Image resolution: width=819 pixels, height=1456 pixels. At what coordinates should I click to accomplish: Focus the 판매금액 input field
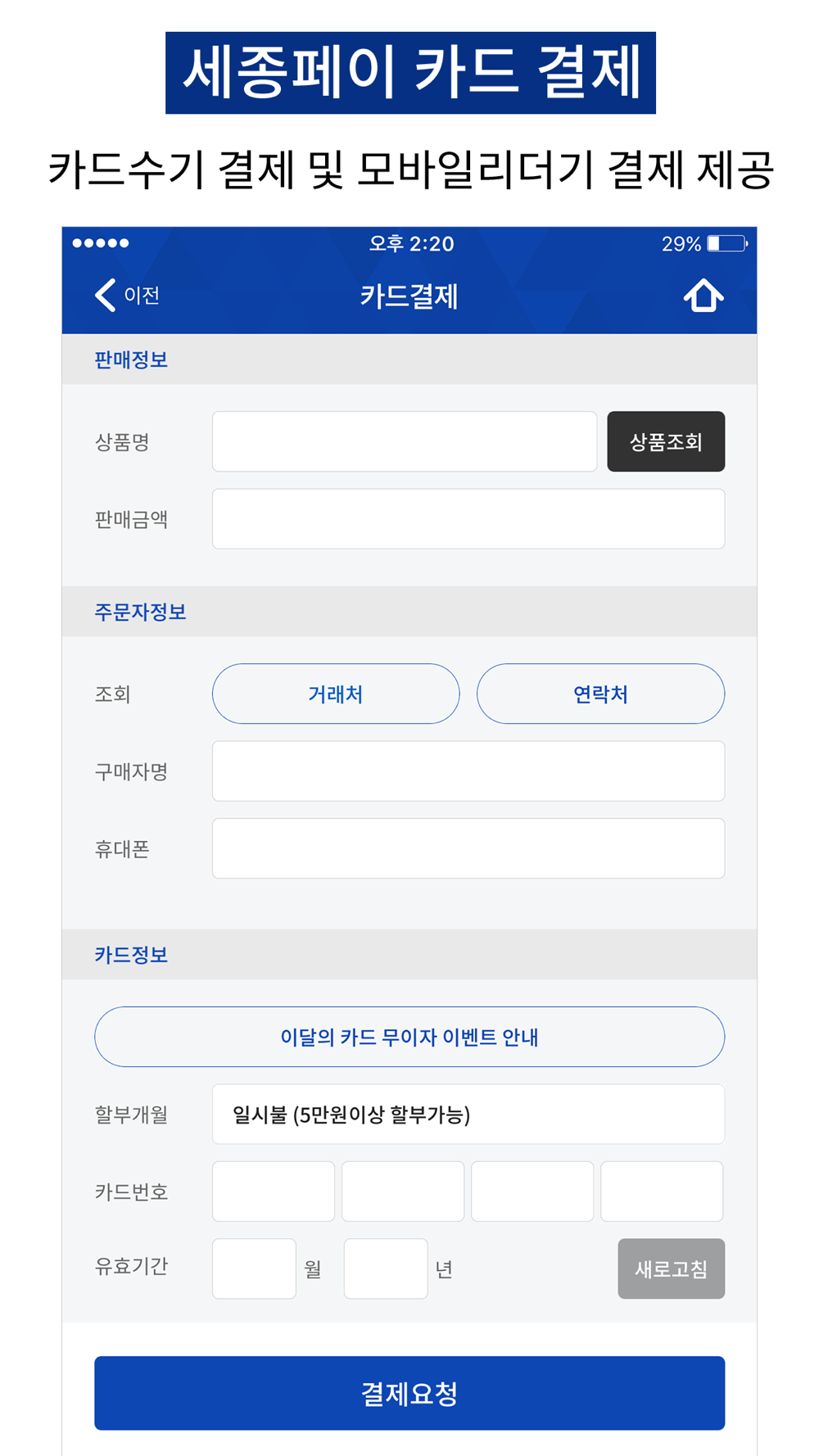468,518
